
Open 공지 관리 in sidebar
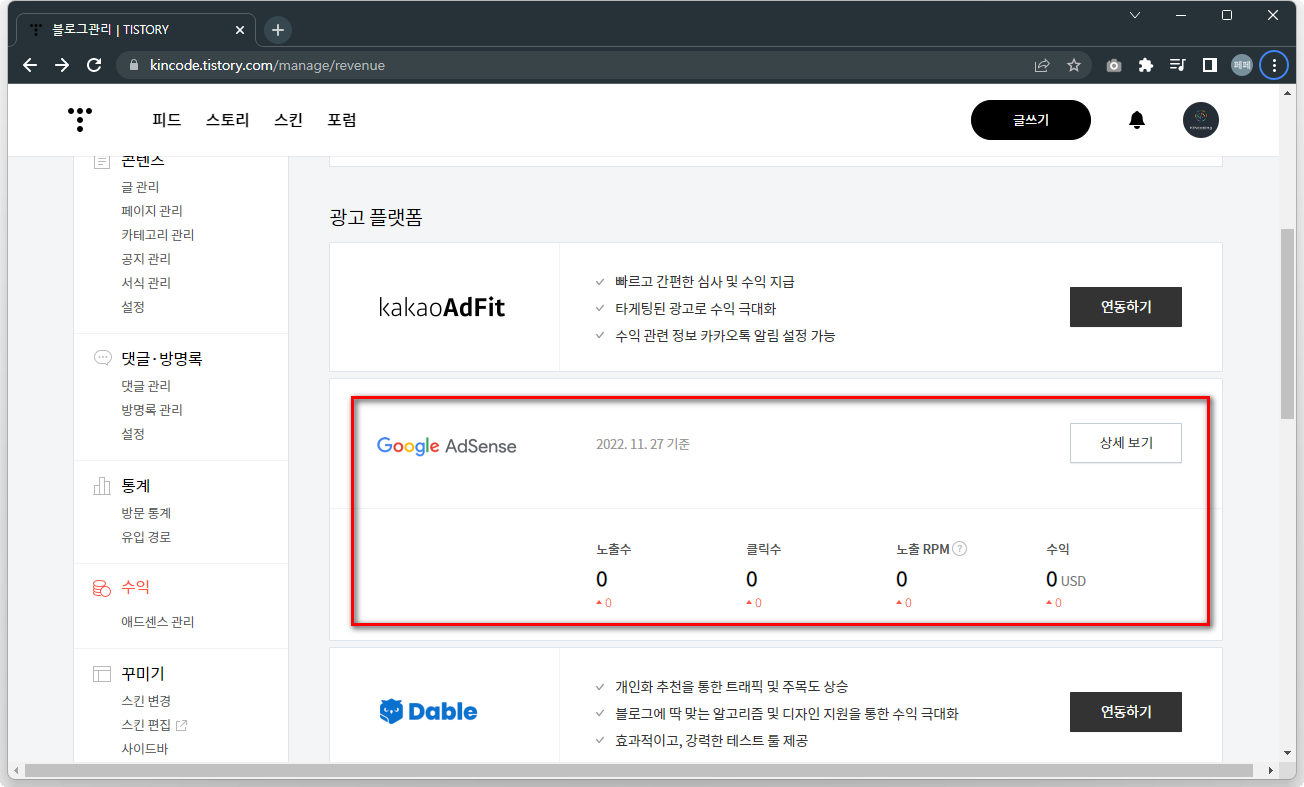[146, 259]
